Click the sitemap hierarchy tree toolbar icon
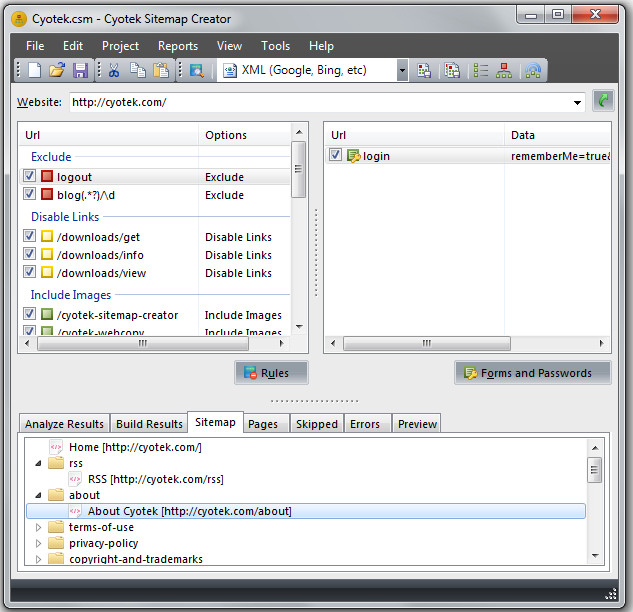The image size is (633, 612). 504,71
